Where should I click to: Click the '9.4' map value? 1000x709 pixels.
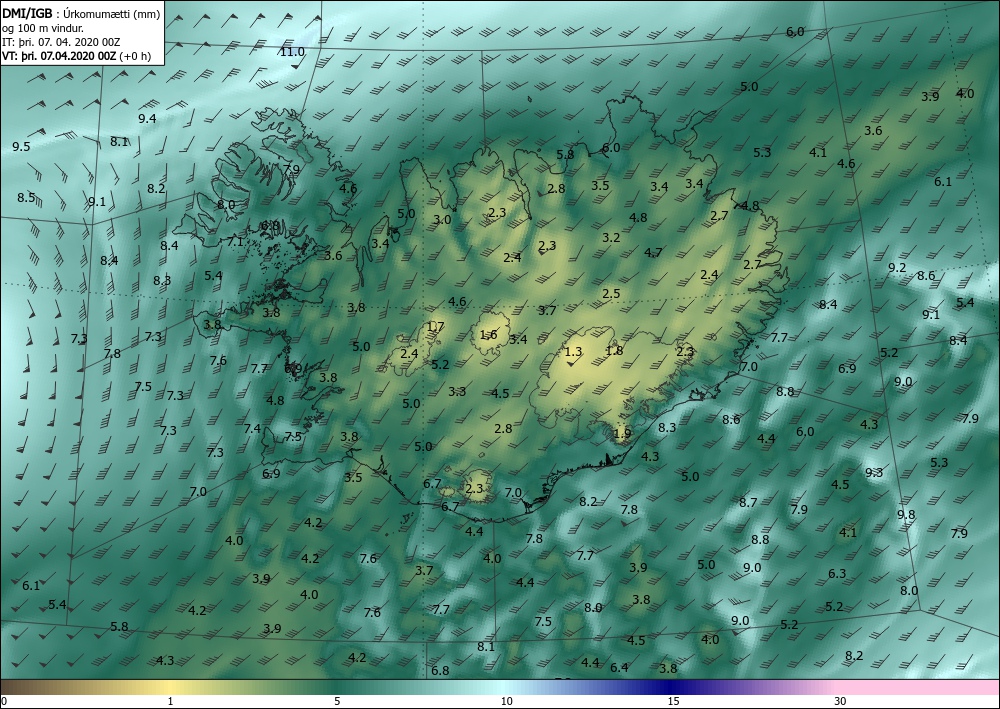pos(147,118)
